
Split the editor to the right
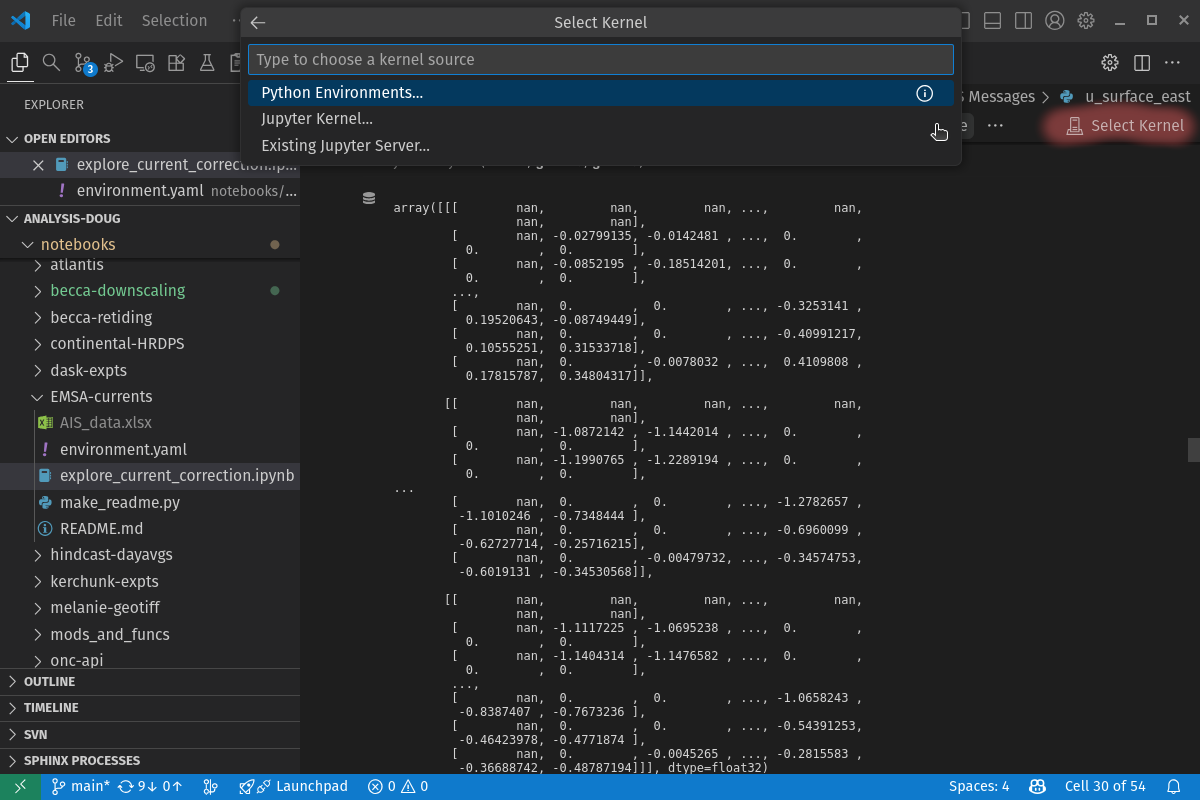point(1142,63)
